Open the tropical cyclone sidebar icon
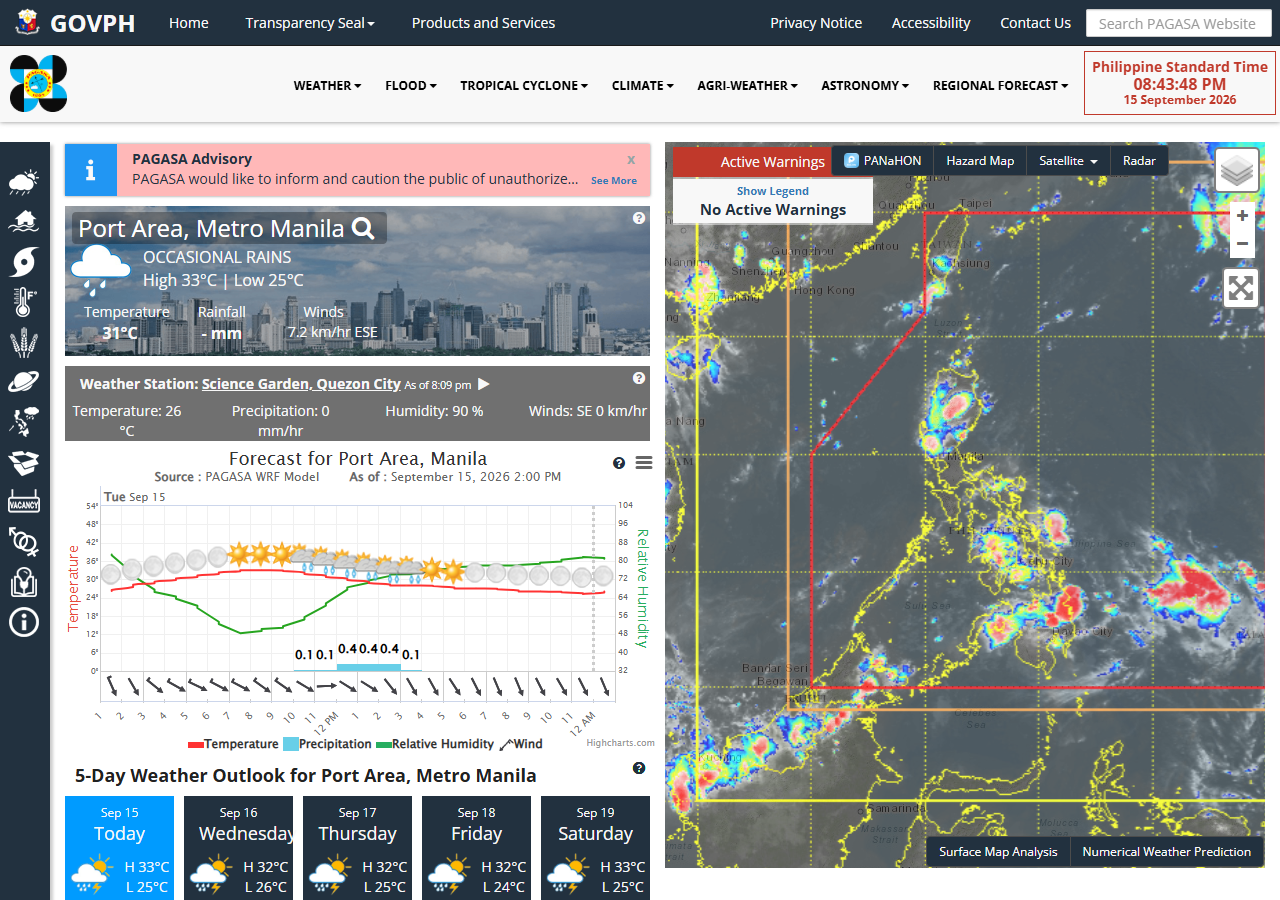1280x900 pixels. [24, 261]
